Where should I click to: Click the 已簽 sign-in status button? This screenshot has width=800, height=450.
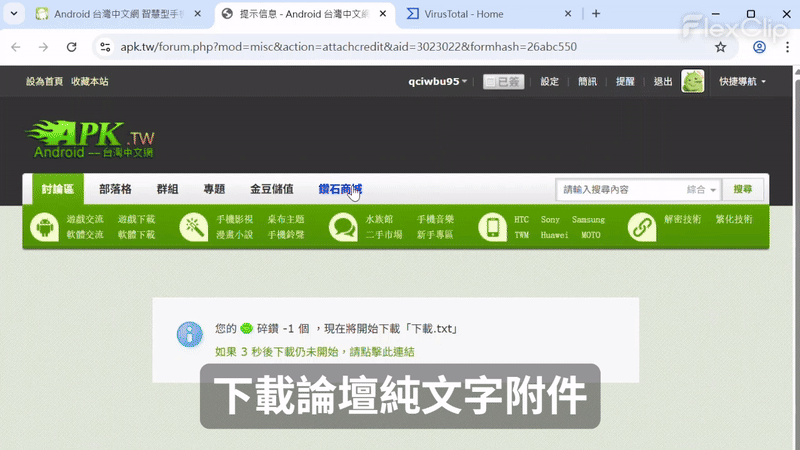coord(503,82)
